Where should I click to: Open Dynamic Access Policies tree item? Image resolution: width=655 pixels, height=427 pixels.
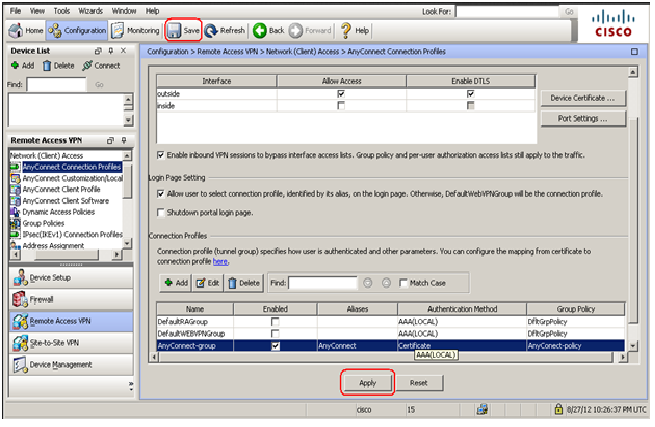coord(58,212)
